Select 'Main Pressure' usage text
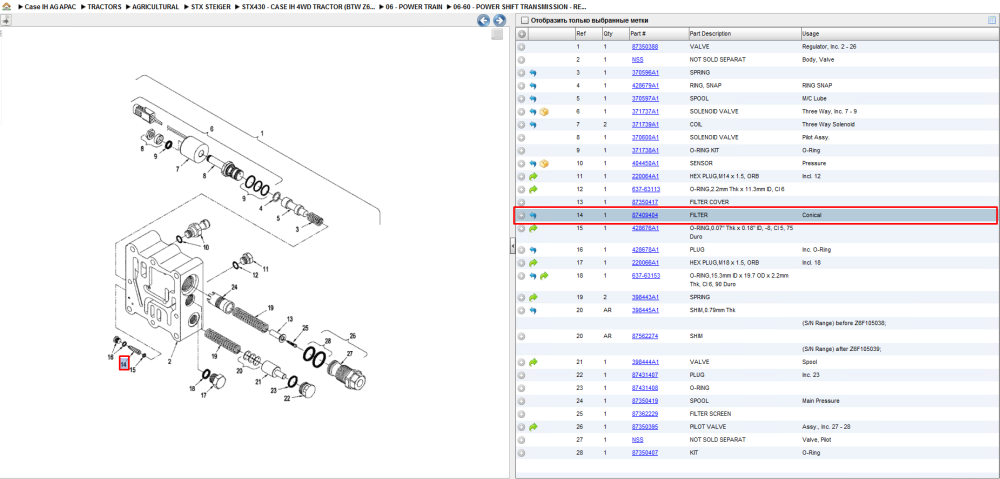Image resolution: width=1000 pixels, height=479 pixels. (820, 401)
